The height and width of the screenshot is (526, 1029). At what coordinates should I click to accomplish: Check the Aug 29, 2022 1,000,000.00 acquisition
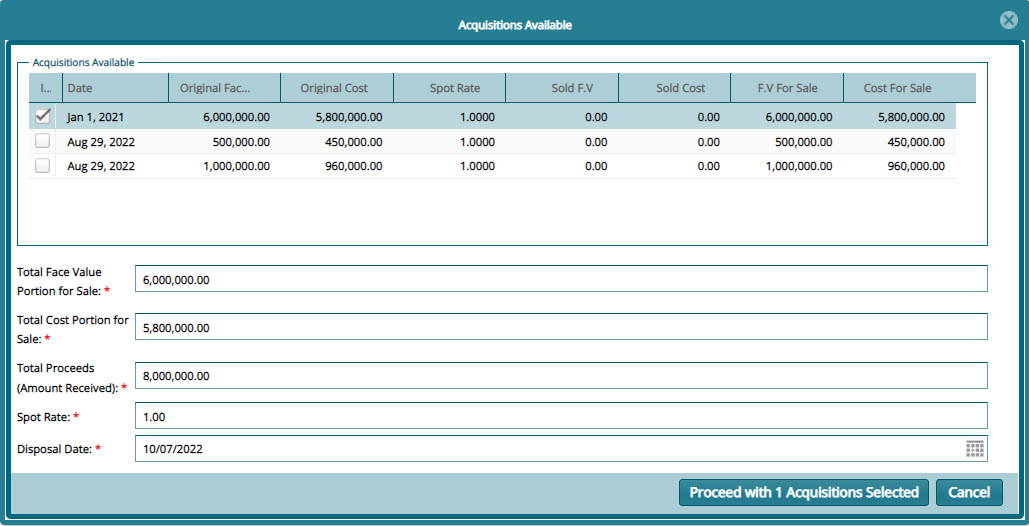click(x=43, y=166)
